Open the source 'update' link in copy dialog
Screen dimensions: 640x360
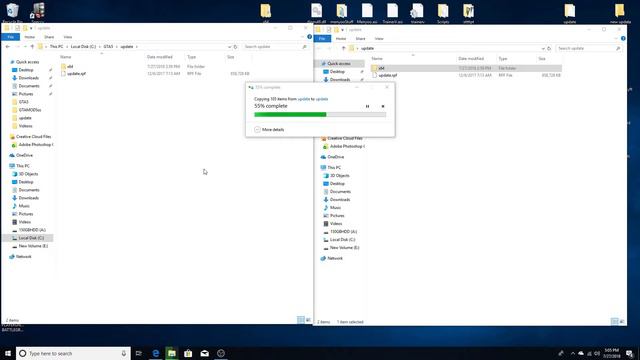coord(304,99)
